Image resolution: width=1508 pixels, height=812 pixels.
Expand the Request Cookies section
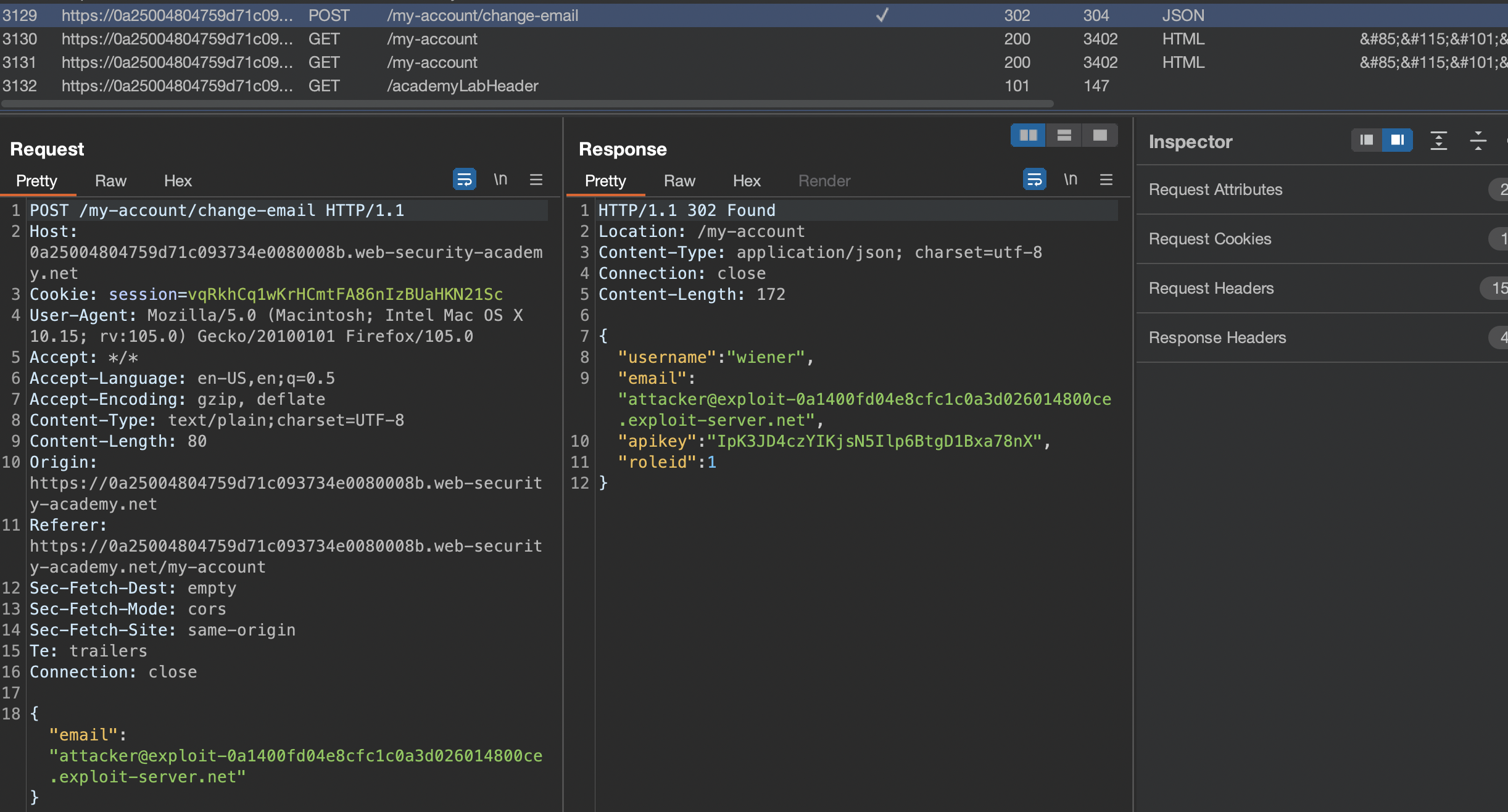click(1209, 239)
